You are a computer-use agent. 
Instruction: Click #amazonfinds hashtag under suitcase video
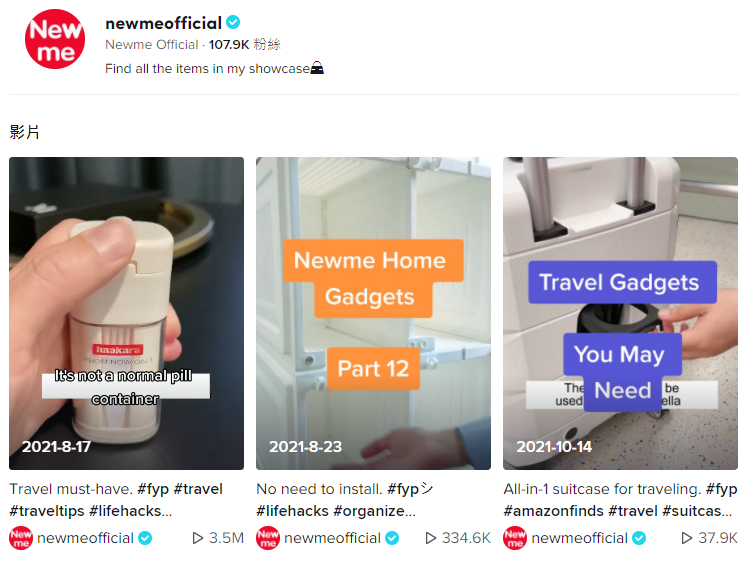tap(554, 511)
